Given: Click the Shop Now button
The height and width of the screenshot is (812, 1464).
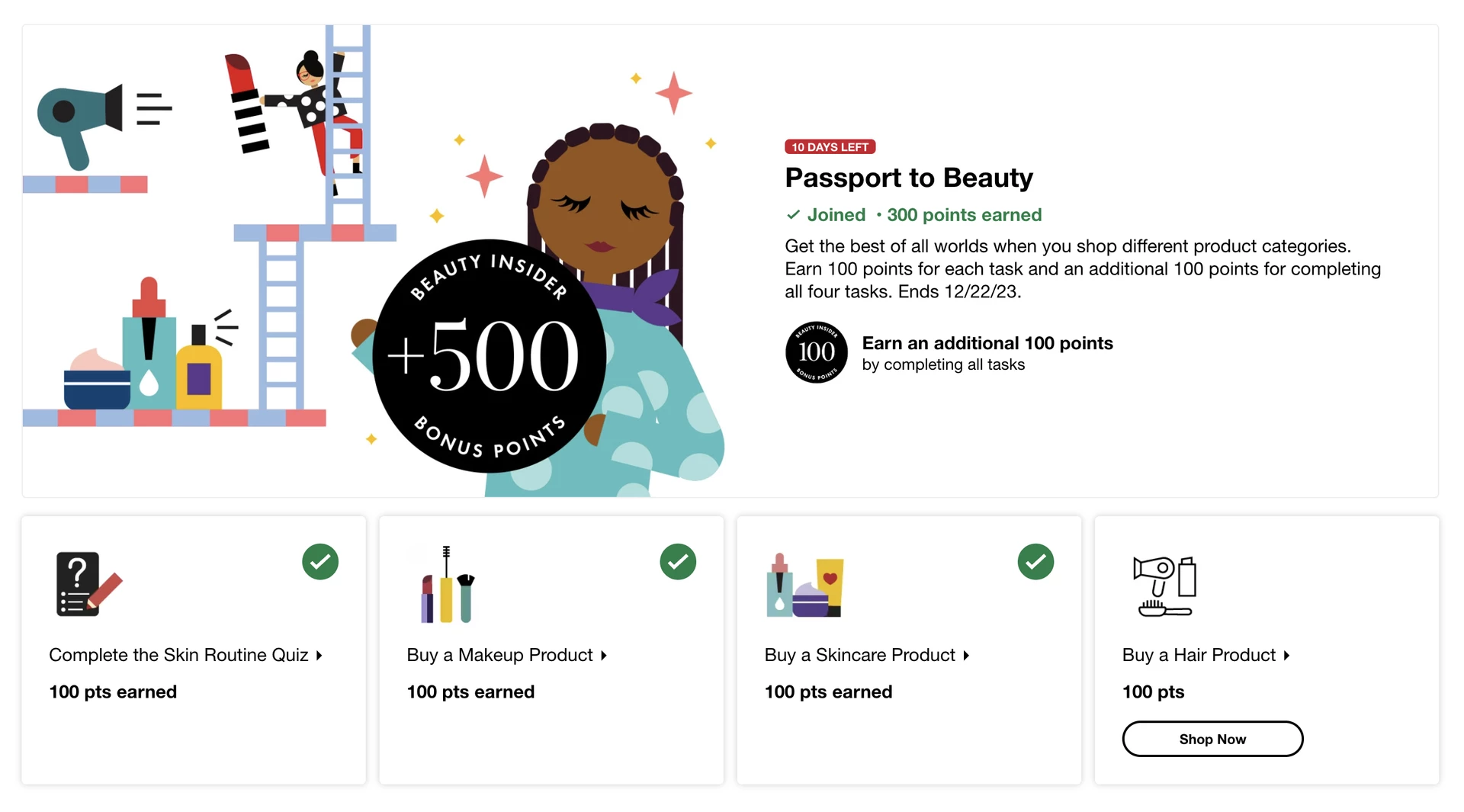Looking at the screenshot, I should click(x=1212, y=739).
